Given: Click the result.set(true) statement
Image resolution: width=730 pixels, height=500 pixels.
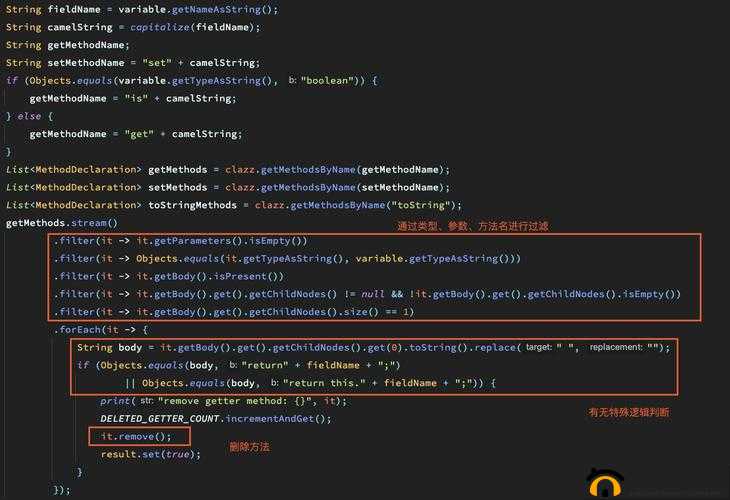Looking at the screenshot, I should click(151, 454).
